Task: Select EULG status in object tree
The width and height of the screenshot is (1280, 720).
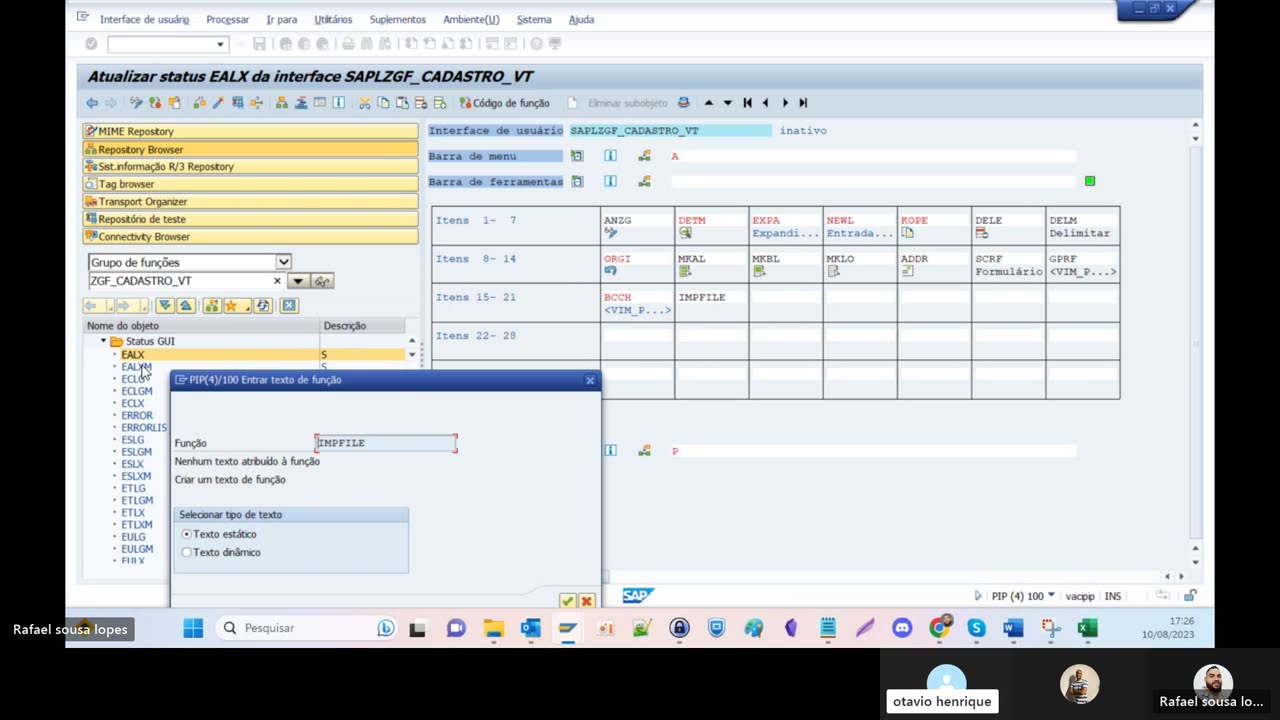Action: point(133,537)
